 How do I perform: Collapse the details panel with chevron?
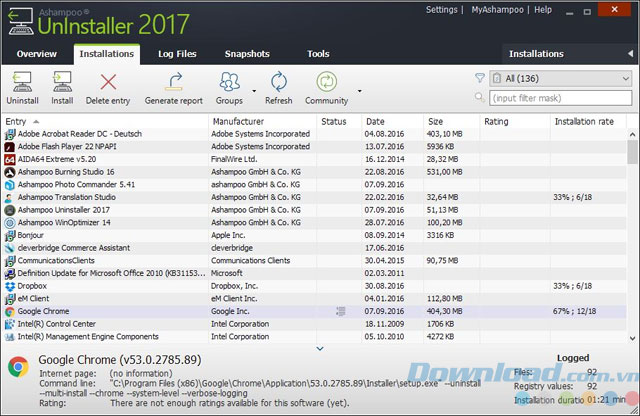(x=320, y=348)
